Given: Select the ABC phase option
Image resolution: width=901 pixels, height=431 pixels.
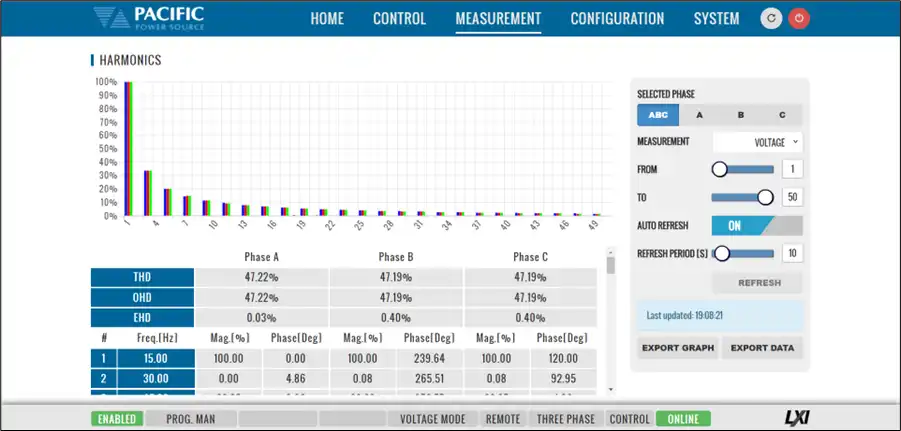Looking at the screenshot, I should [x=658, y=115].
